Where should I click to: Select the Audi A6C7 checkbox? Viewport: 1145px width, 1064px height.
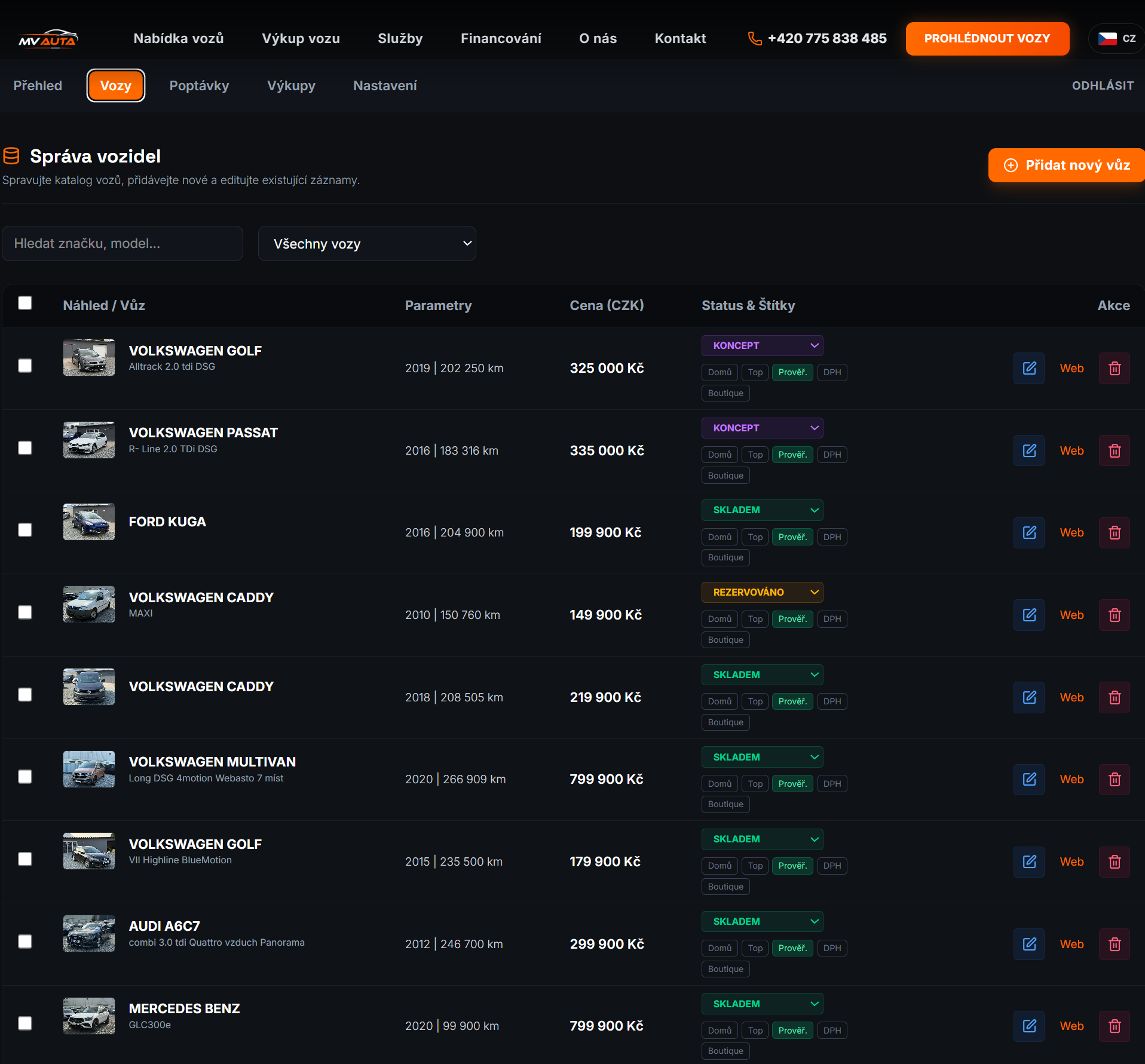point(25,942)
